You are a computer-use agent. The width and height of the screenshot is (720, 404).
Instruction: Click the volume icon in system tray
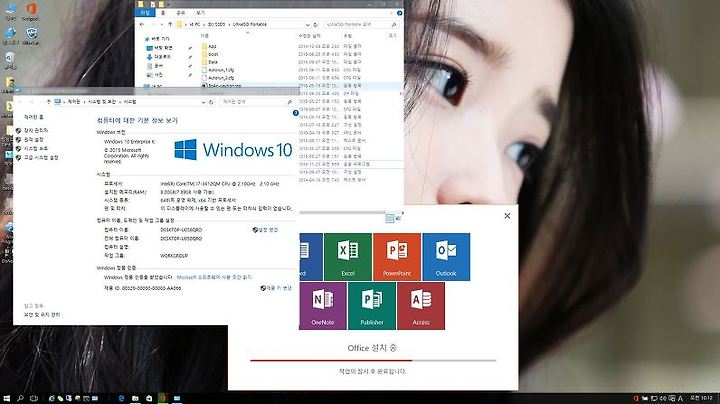click(663, 398)
